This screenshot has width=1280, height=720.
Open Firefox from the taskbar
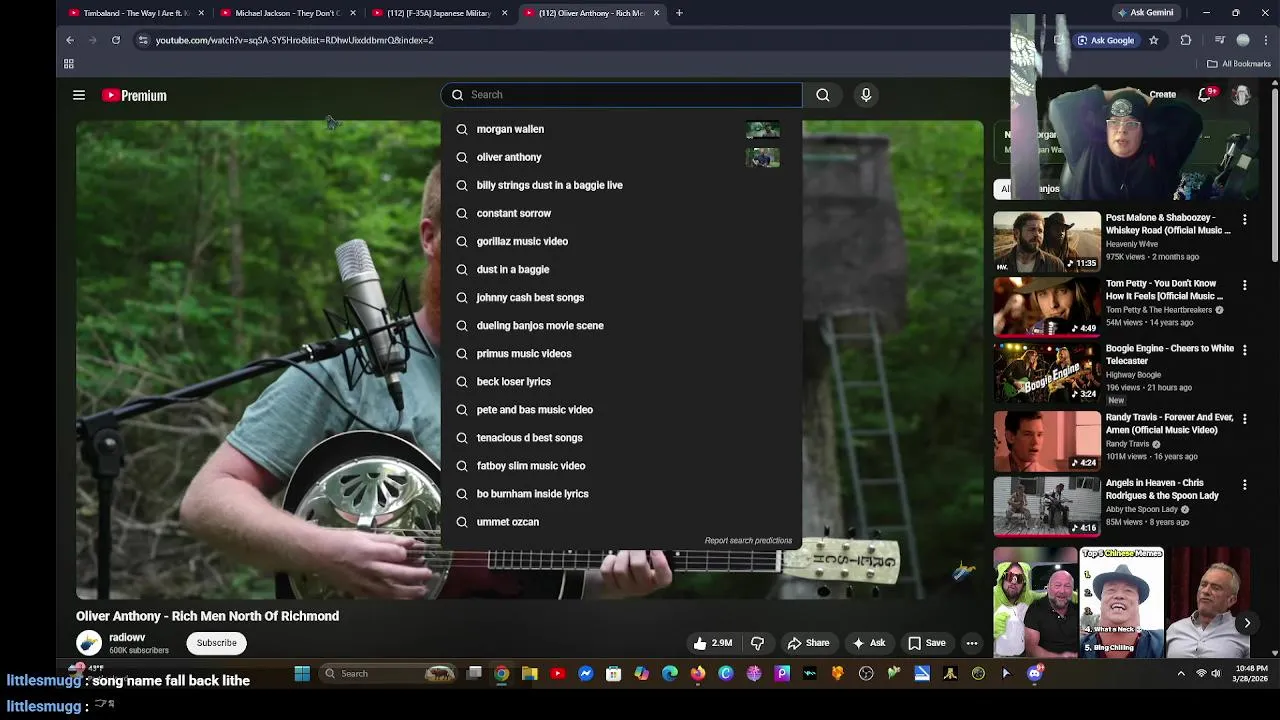point(698,673)
